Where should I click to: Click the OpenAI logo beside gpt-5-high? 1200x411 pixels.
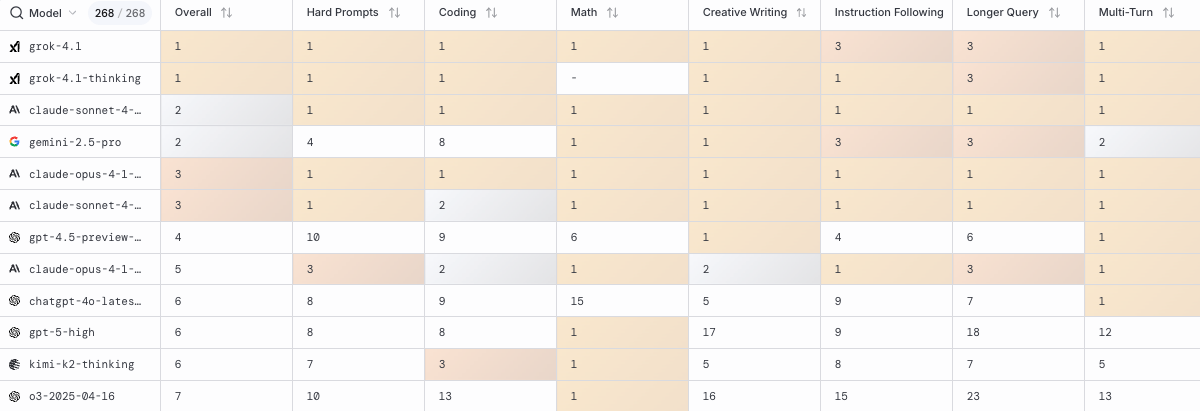[15, 332]
